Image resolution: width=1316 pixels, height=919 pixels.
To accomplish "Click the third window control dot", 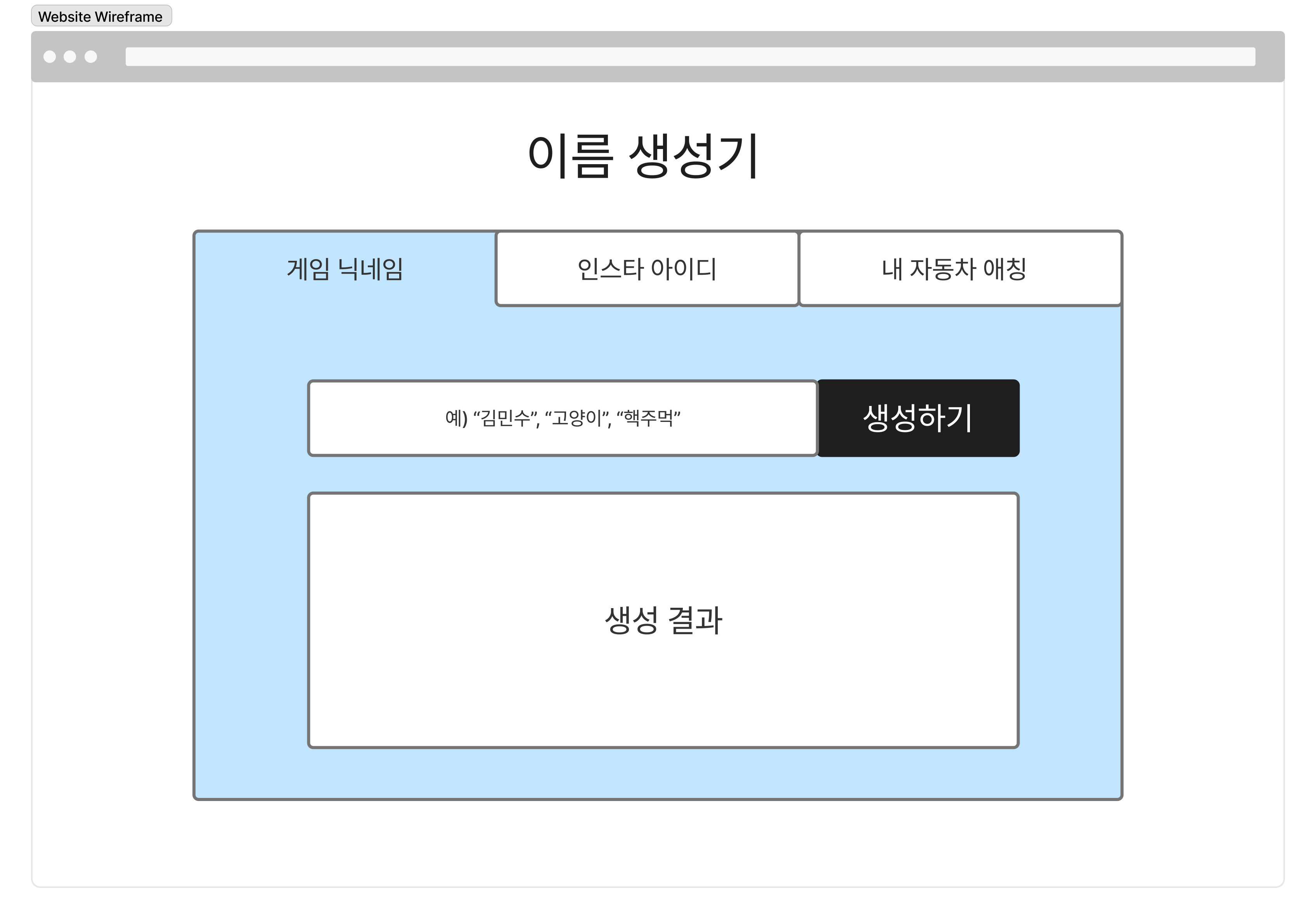I will coord(90,57).
